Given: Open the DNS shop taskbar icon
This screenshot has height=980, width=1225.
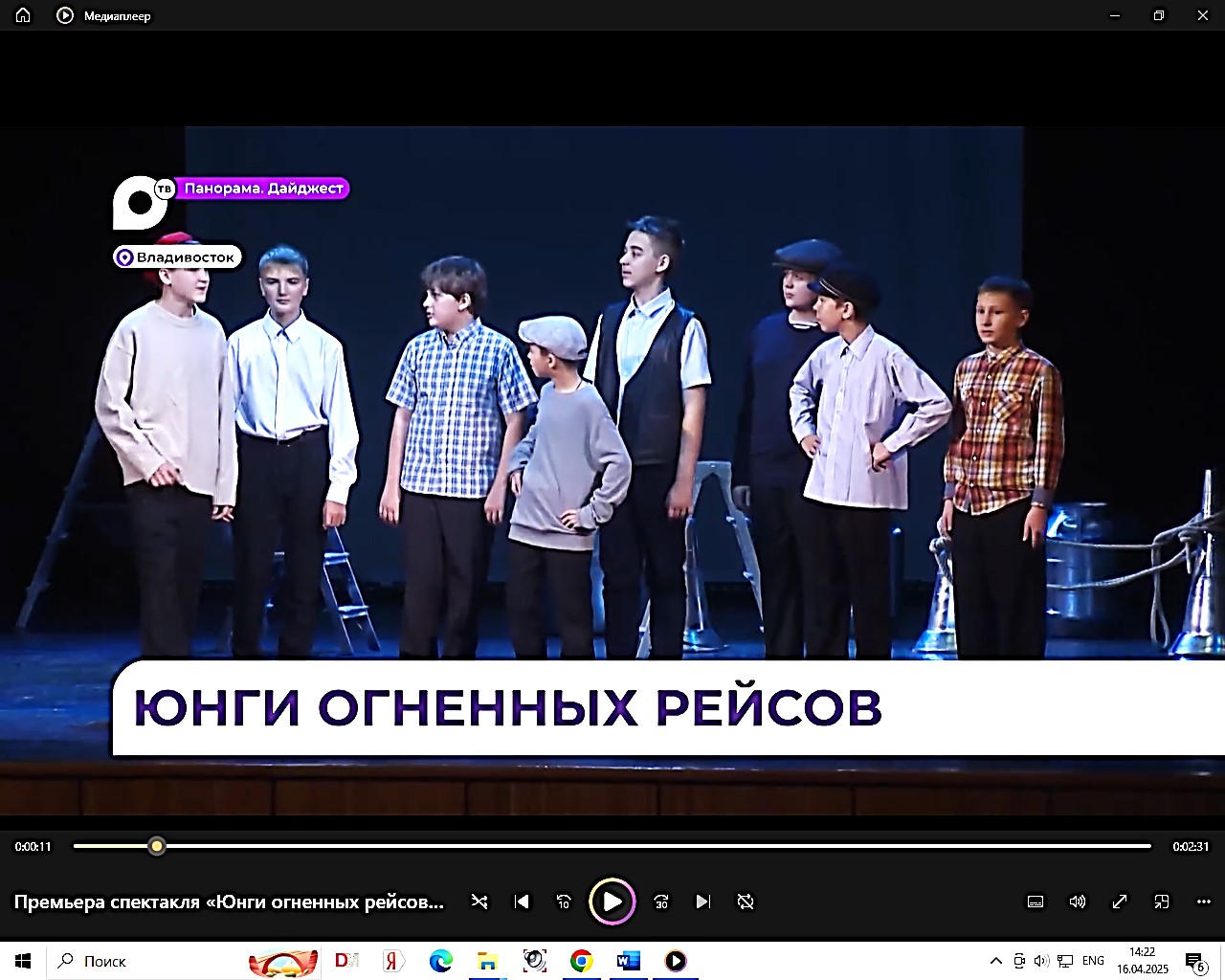Looking at the screenshot, I should point(347,961).
